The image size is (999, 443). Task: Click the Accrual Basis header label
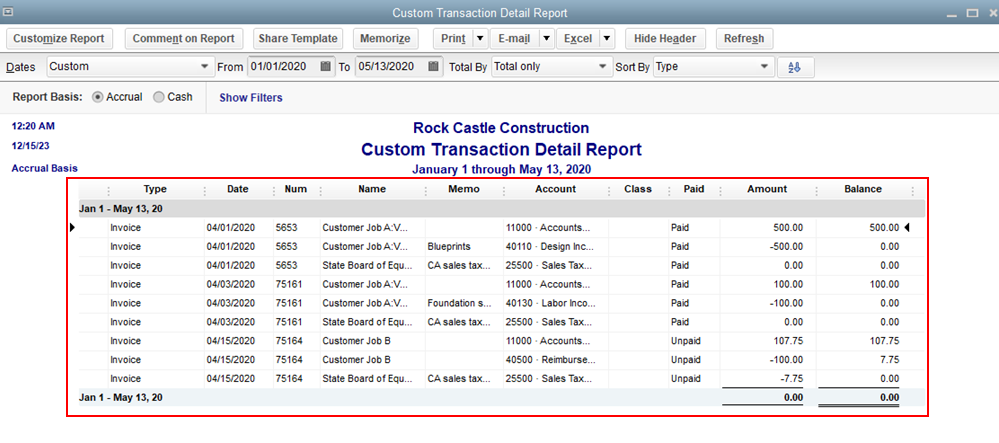tap(45, 169)
